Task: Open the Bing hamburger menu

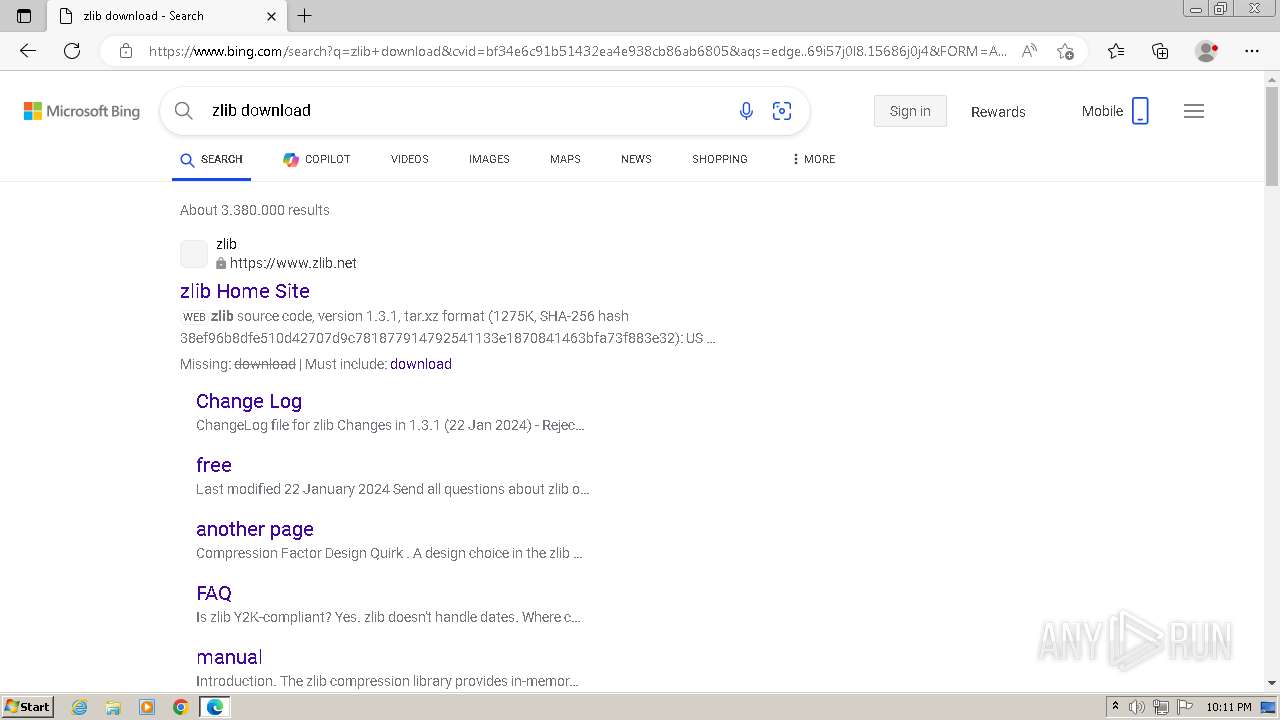Action: (x=1194, y=111)
